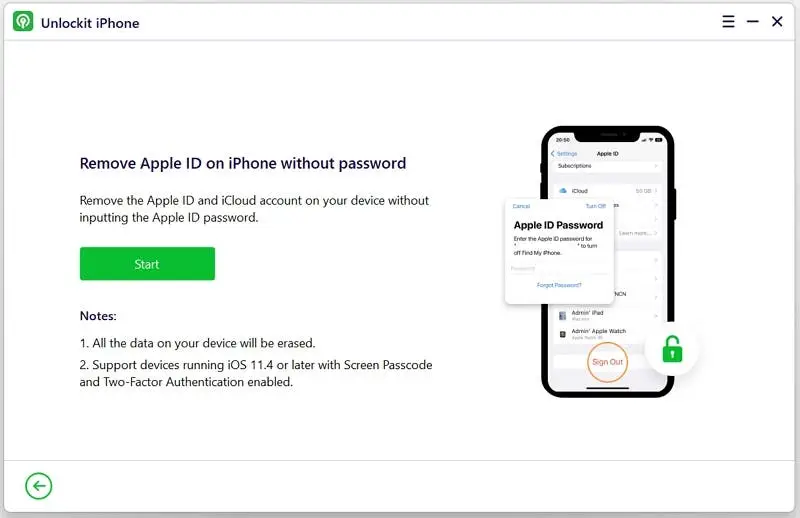The width and height of the screenshot is (800, 518).
Task: Expand the Admin' iPad row chevron
Action: [x=656, y=316]
